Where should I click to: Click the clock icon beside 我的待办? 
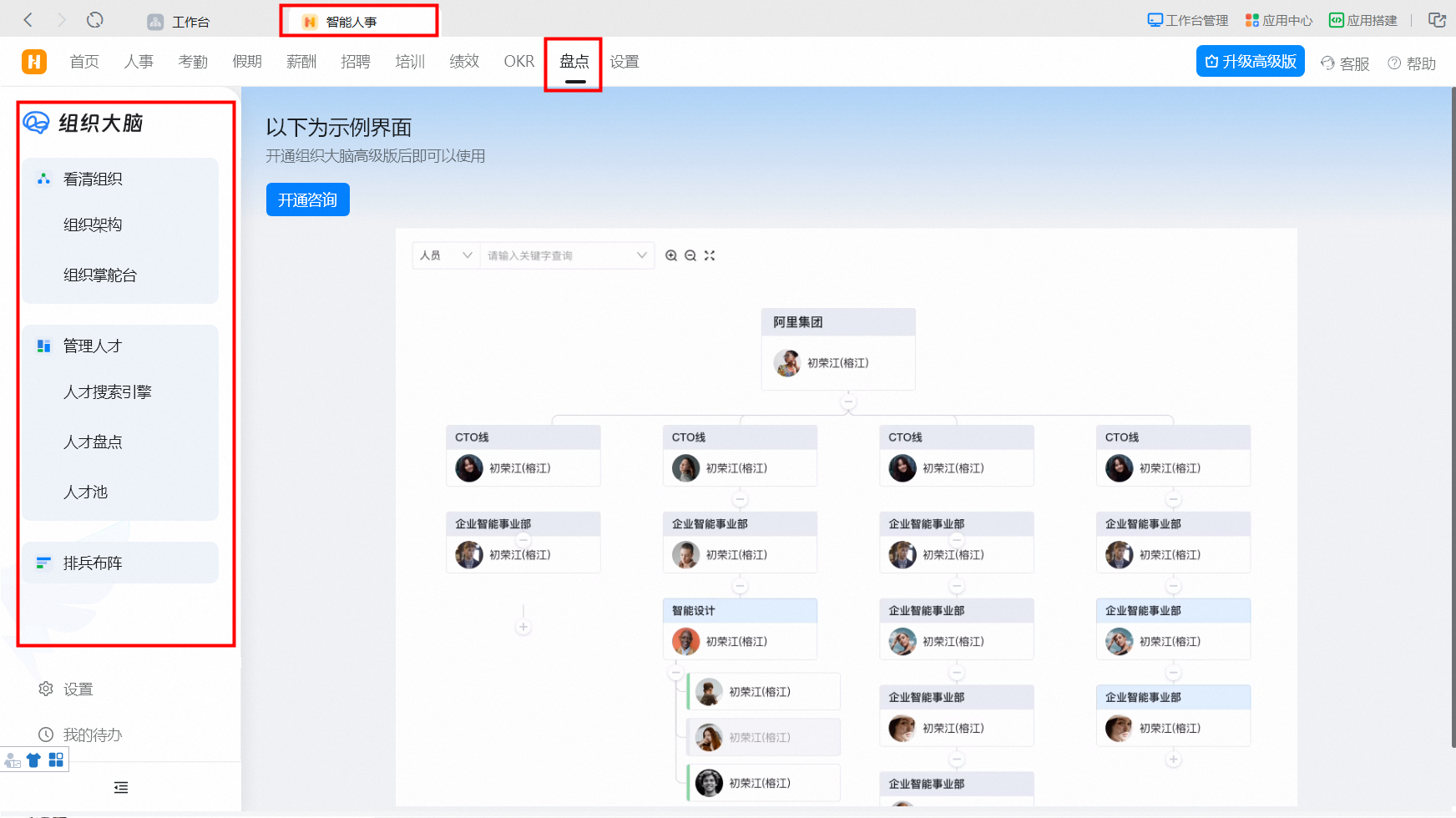point(46,735)
